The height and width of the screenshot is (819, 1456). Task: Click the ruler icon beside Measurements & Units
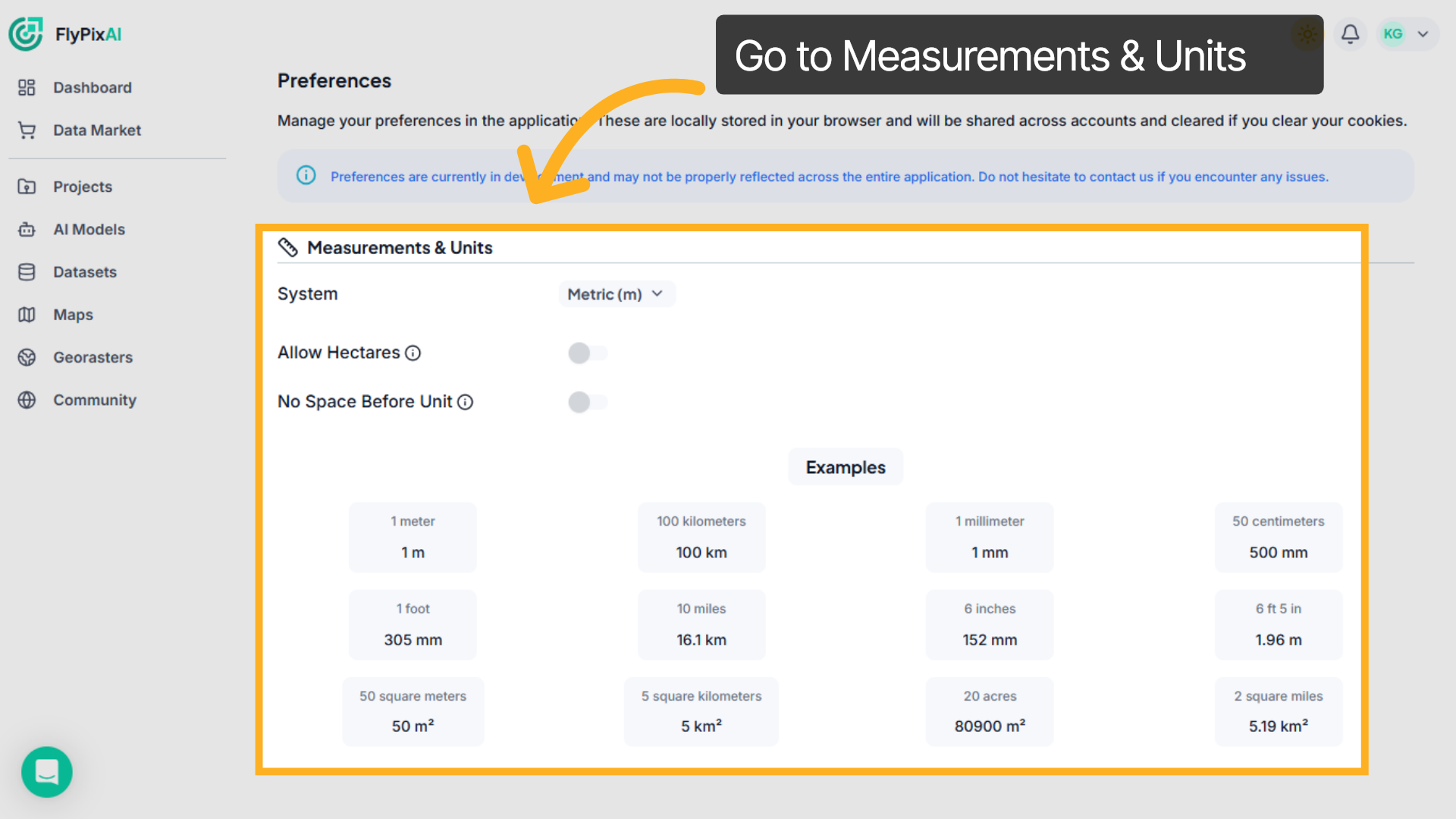coord(287,247)
